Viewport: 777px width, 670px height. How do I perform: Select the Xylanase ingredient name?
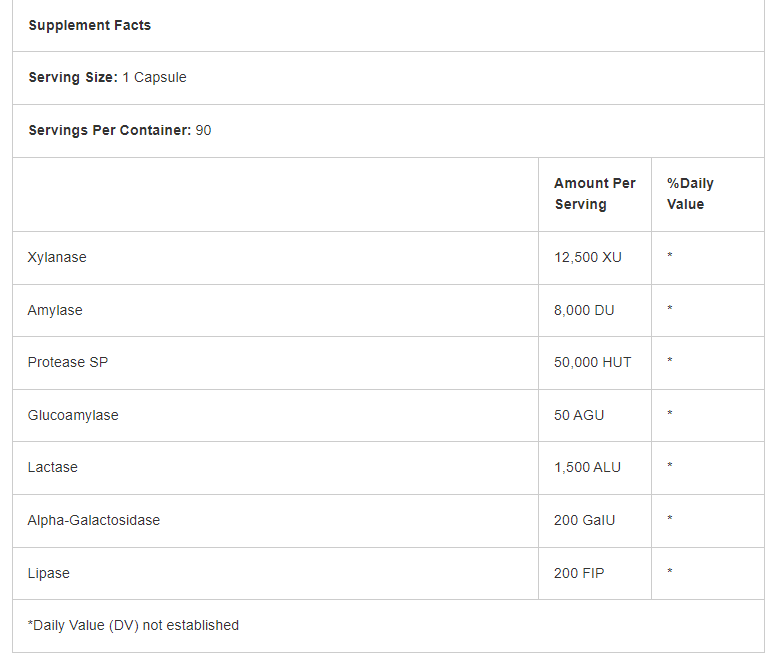57,257
